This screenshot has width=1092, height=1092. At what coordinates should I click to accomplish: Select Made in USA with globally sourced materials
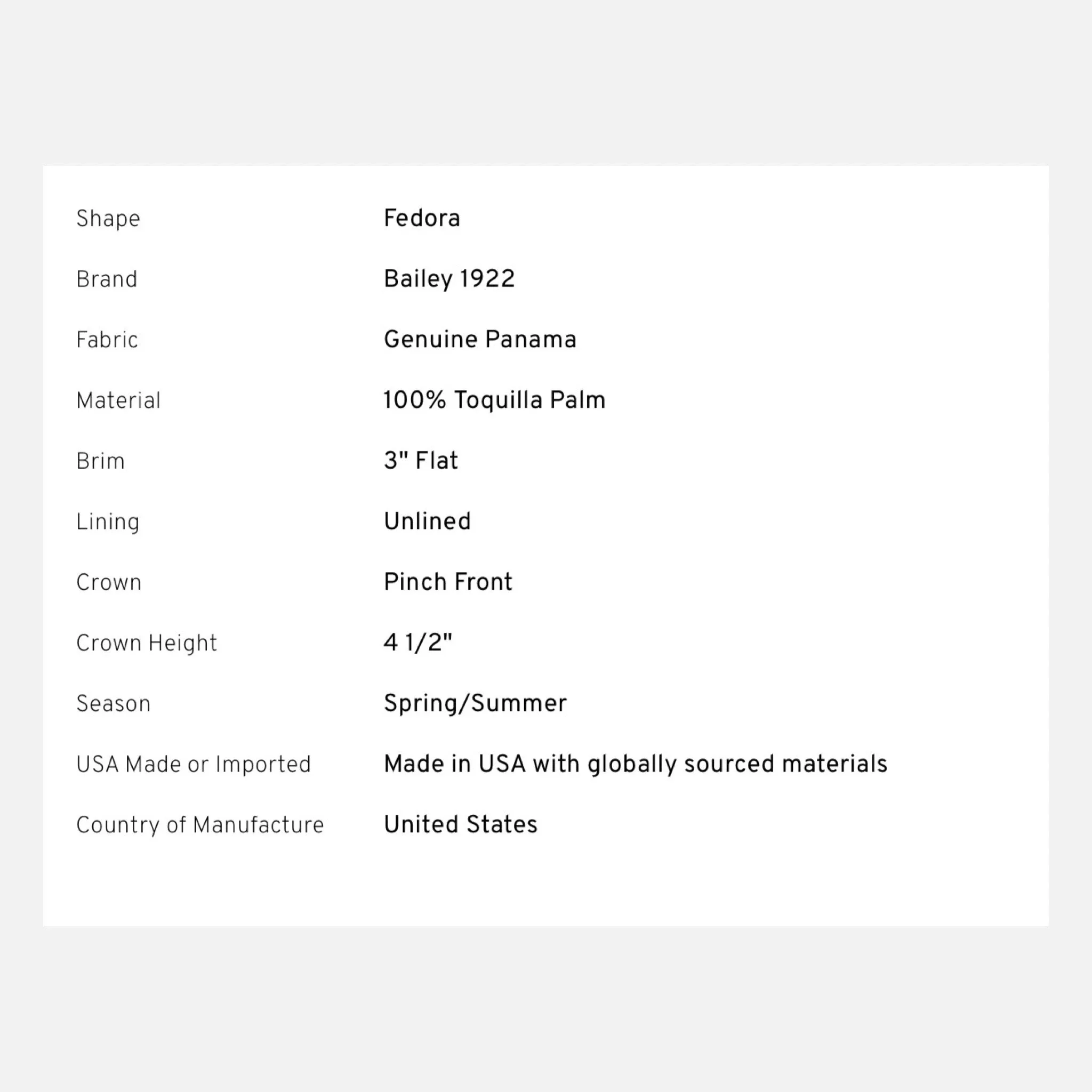[635, 764]
